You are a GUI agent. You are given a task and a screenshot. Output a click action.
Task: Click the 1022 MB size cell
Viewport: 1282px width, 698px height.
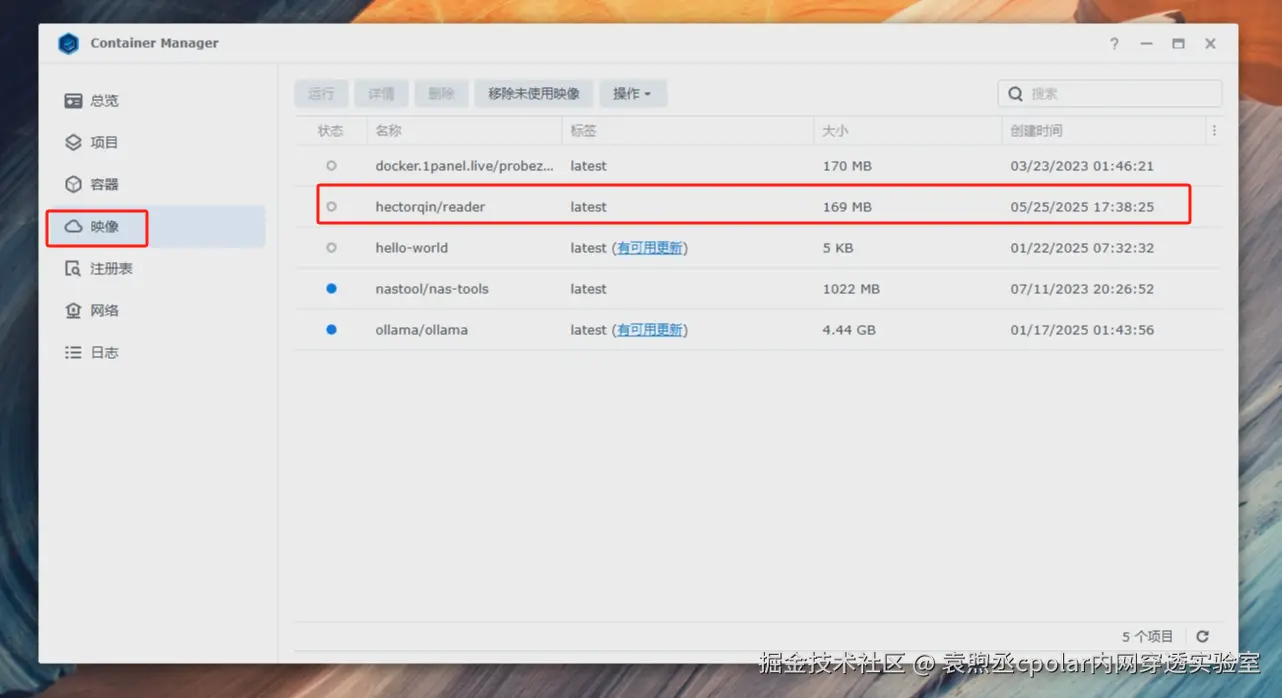851,289
